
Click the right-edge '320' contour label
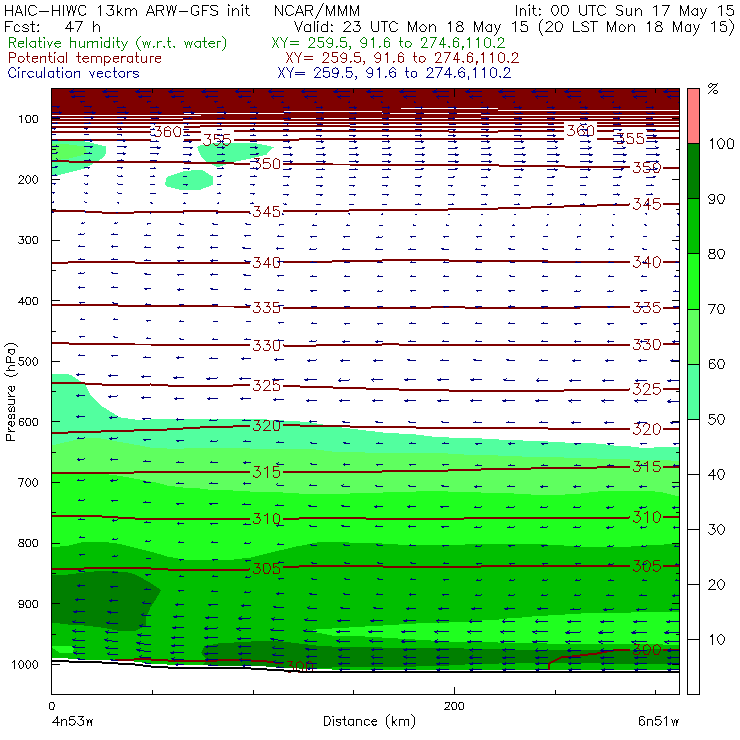tap(647, 429)
